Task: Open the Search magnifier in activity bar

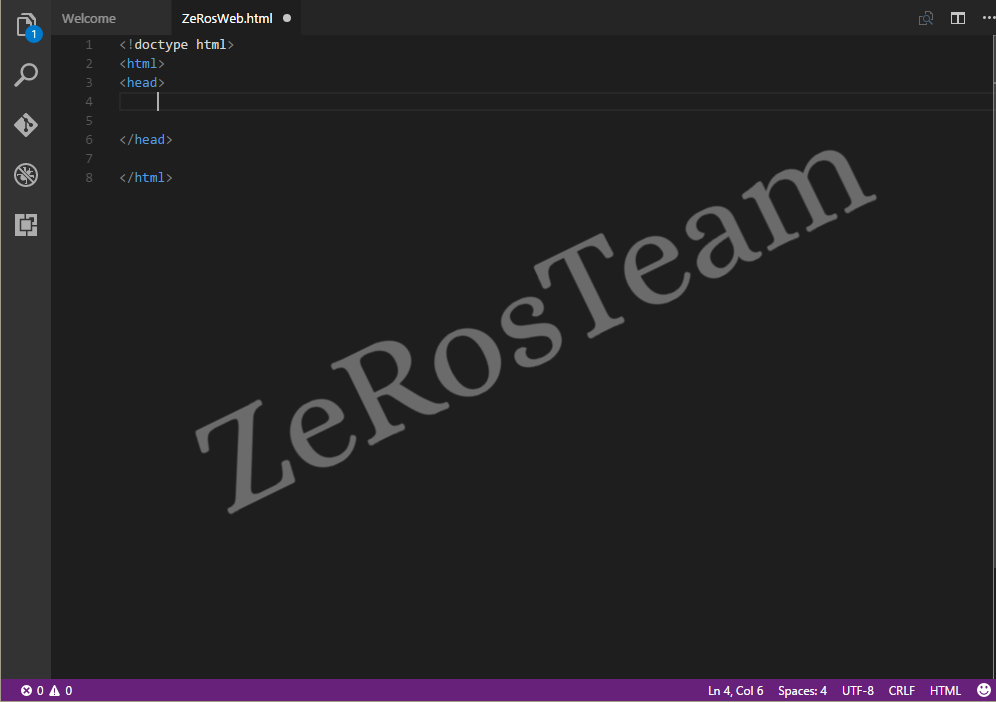Action: pos(26,75)
